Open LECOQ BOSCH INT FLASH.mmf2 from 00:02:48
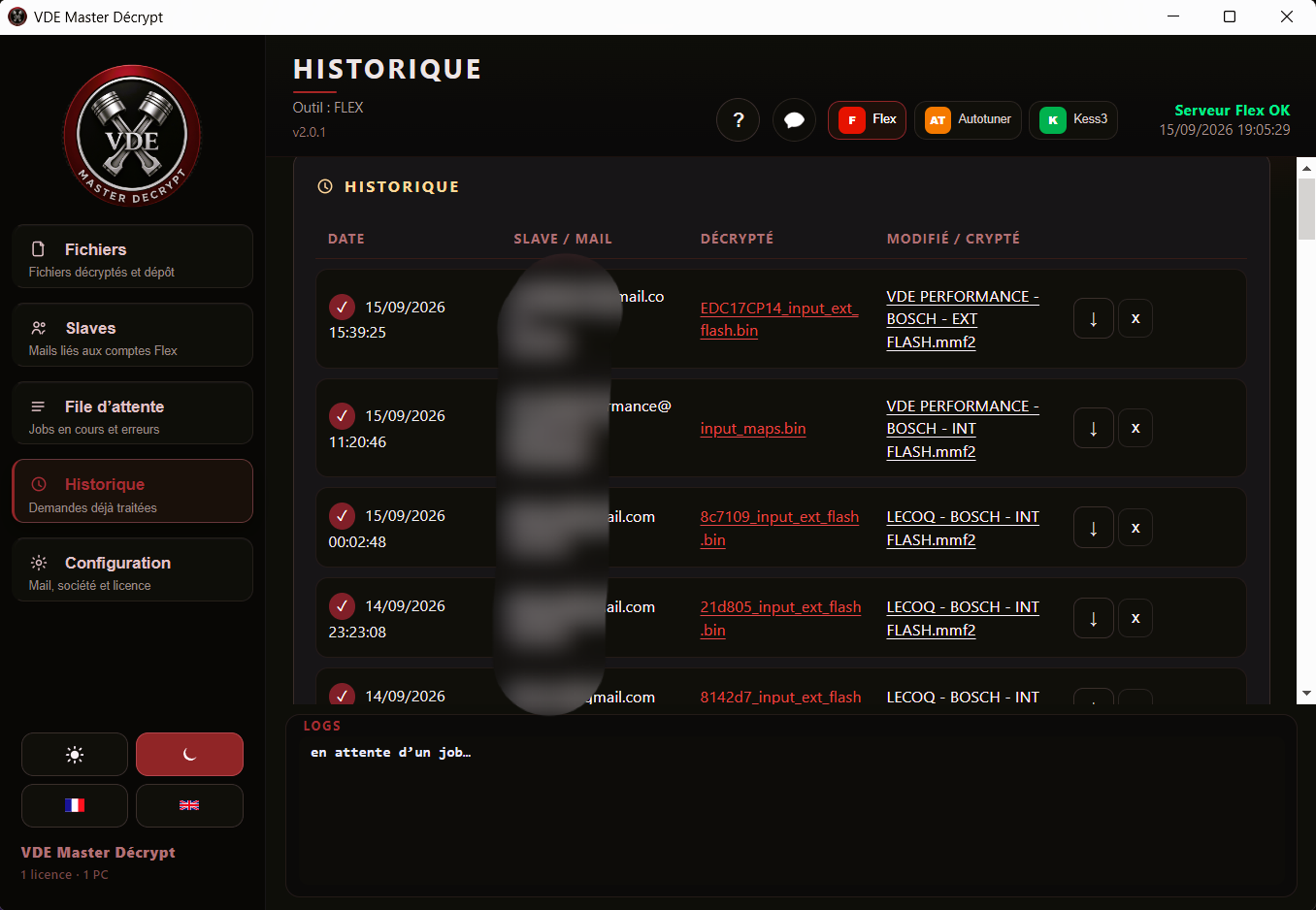 (963, 528)
